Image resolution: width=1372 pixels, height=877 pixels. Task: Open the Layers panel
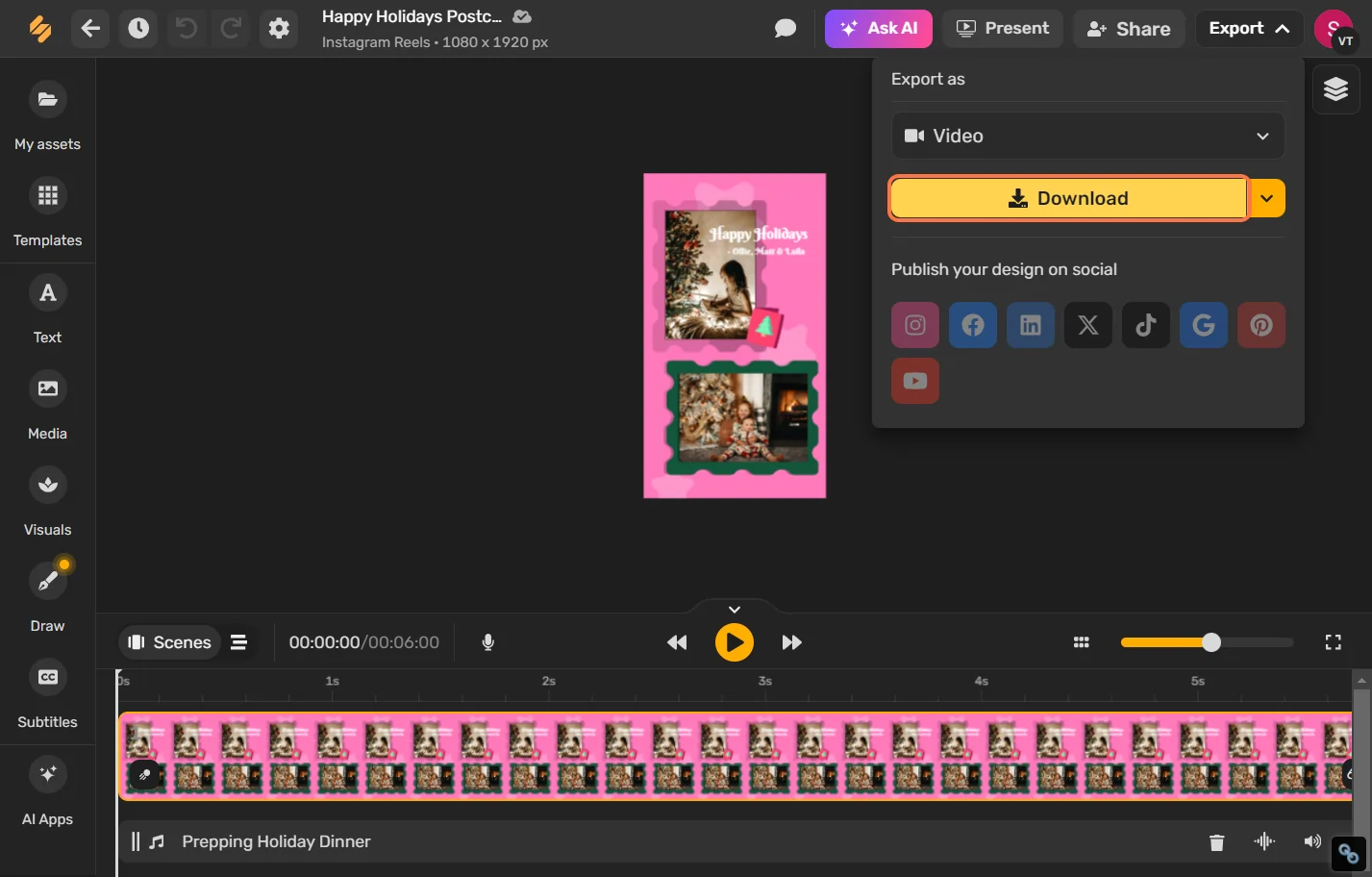tap(1335, 88)
